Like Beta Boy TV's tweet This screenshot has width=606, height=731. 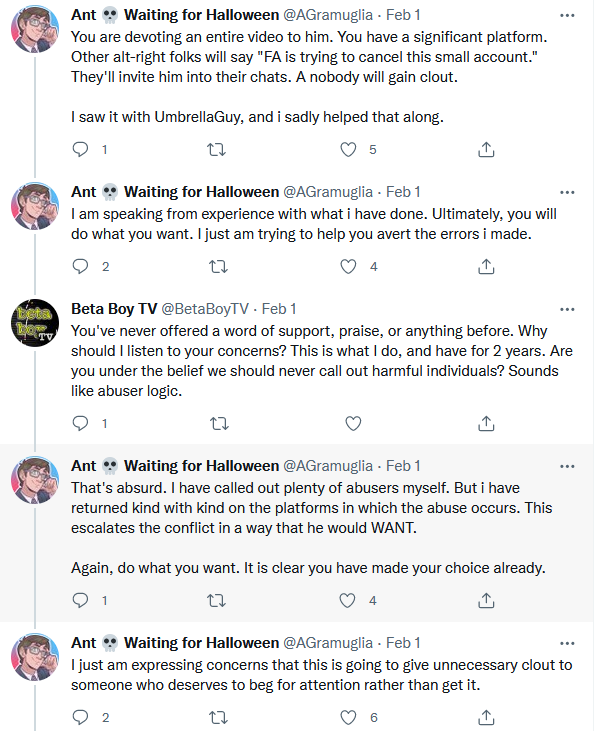point(353,423)
